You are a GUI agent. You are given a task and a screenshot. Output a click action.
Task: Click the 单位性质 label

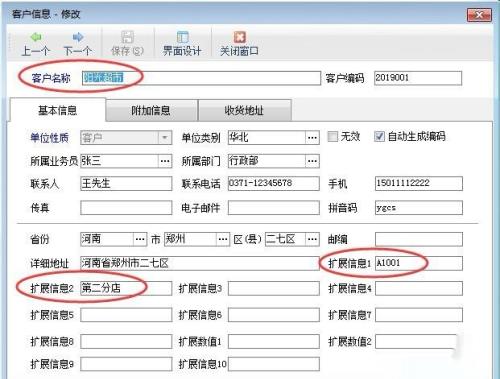(x=49, y=137)
